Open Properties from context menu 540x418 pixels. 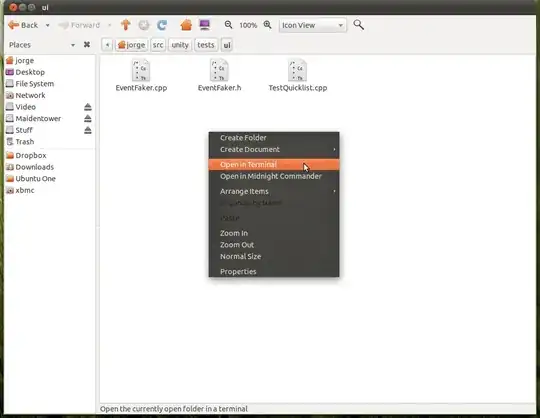coord(274,272)
